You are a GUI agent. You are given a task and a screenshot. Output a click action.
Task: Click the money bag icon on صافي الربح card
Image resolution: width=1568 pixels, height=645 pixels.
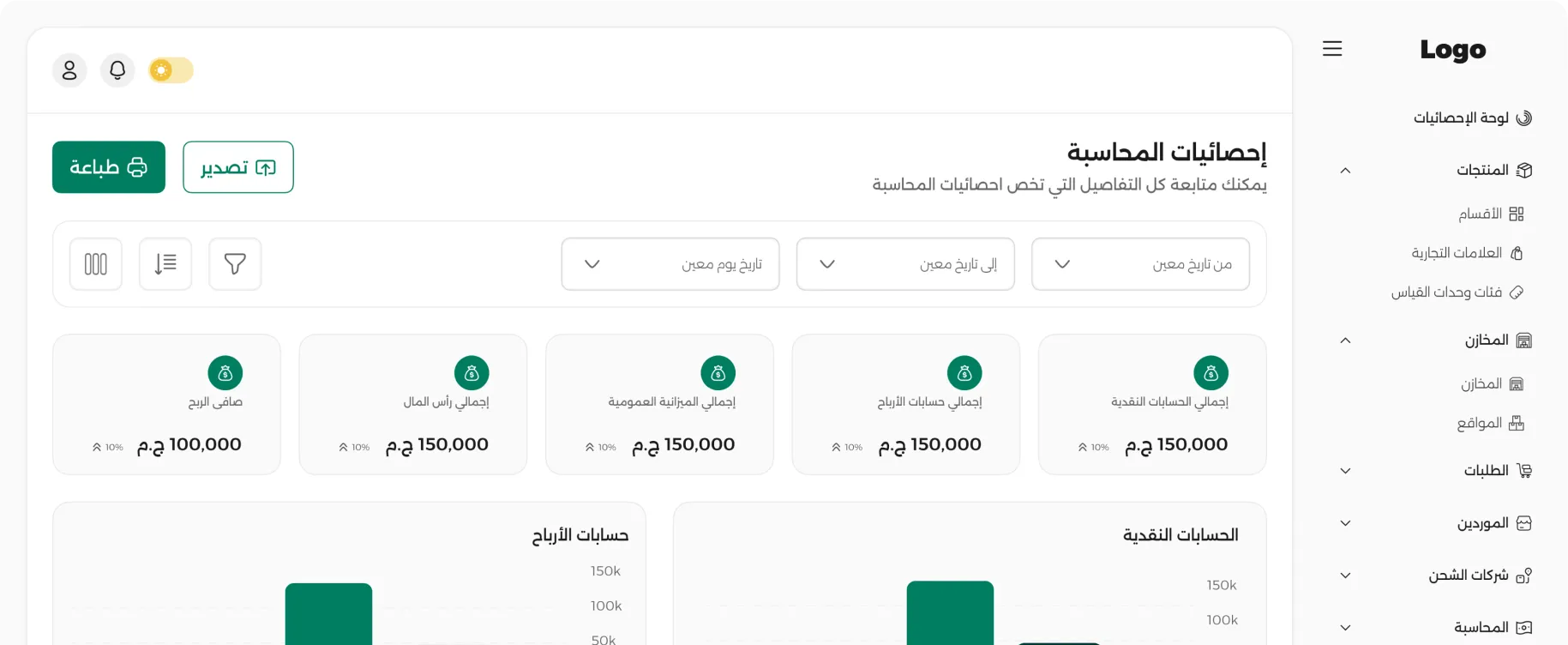tap(225, 373)
